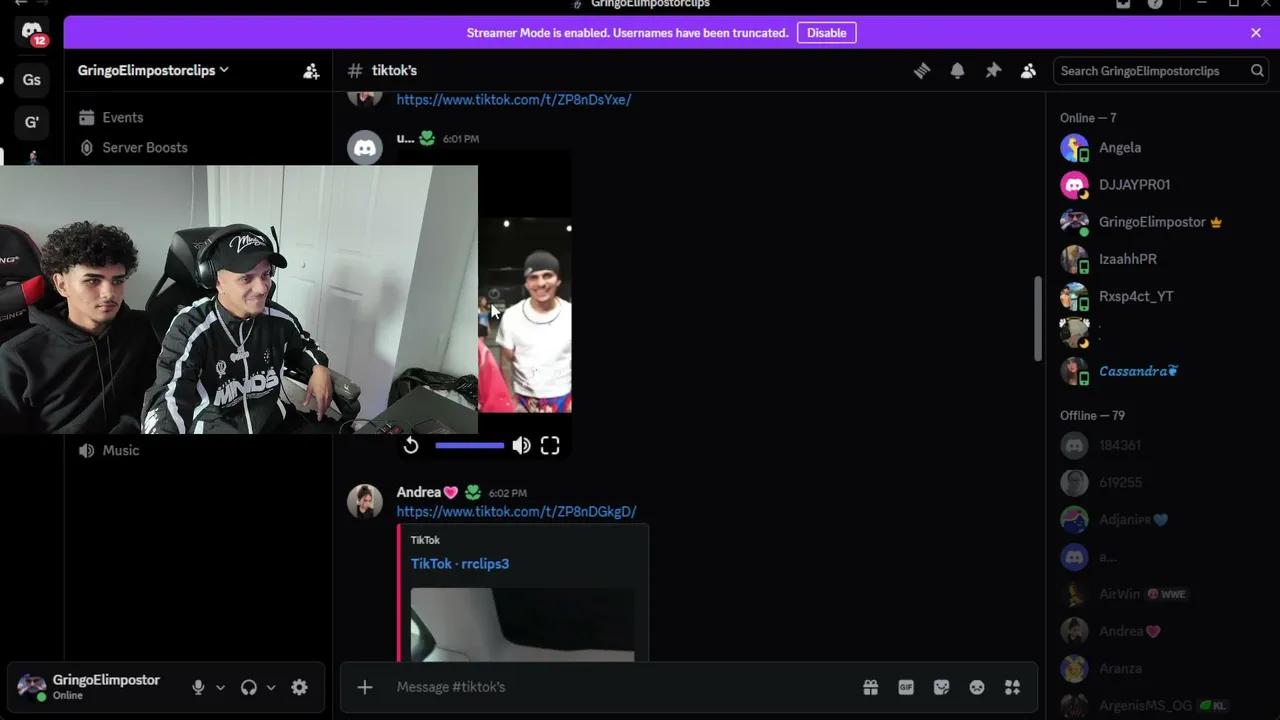Click the "u..." user's Discord avatar in chat
1280x720 pixels.
(365, 148)
